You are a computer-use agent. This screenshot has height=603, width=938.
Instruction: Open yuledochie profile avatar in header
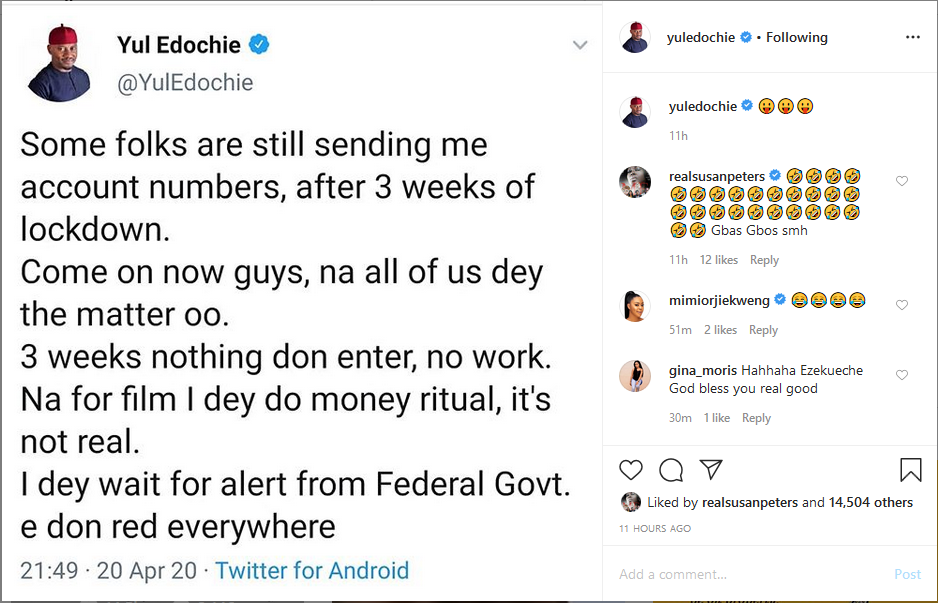tap(634, 38)
